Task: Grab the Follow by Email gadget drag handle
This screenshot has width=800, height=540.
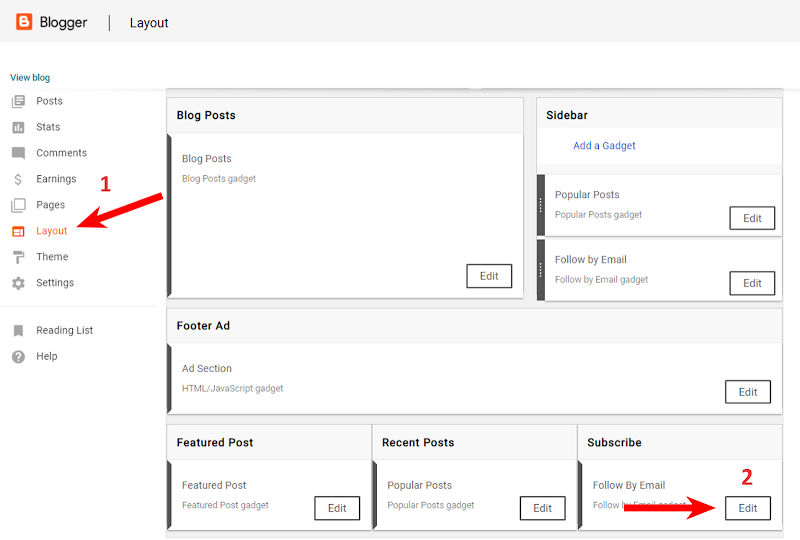Action: click(541, 270)
